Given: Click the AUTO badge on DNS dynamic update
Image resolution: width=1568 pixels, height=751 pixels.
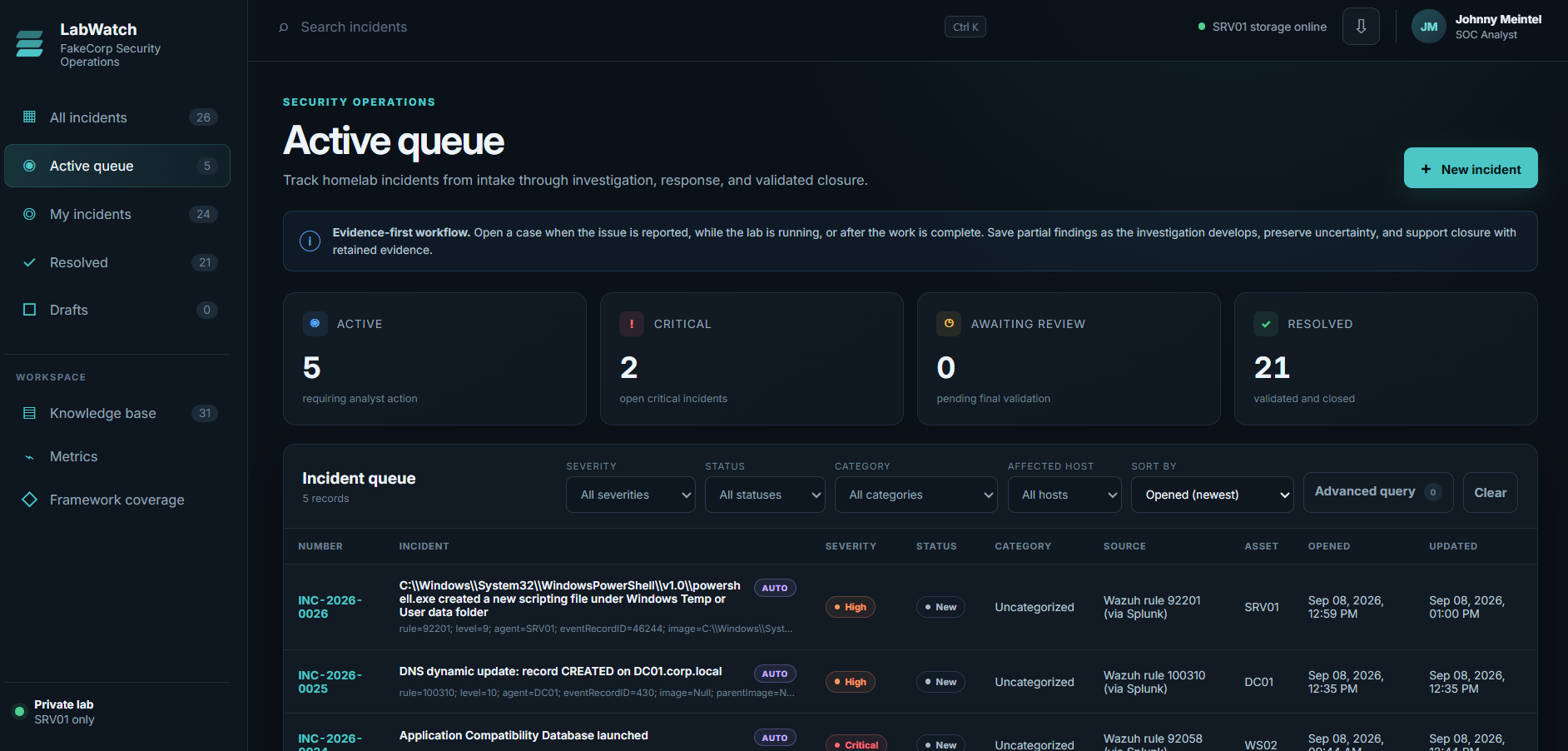Looking at the screenshot, I should click(x=775, y=674).
